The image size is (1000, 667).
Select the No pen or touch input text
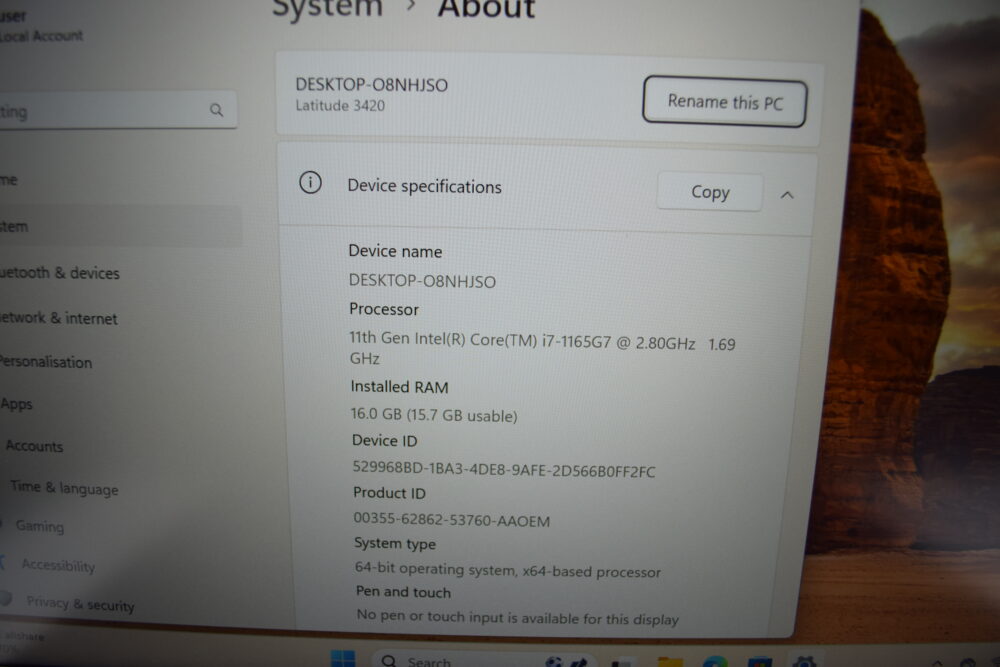pyautogui.click(x=518, y=617)
